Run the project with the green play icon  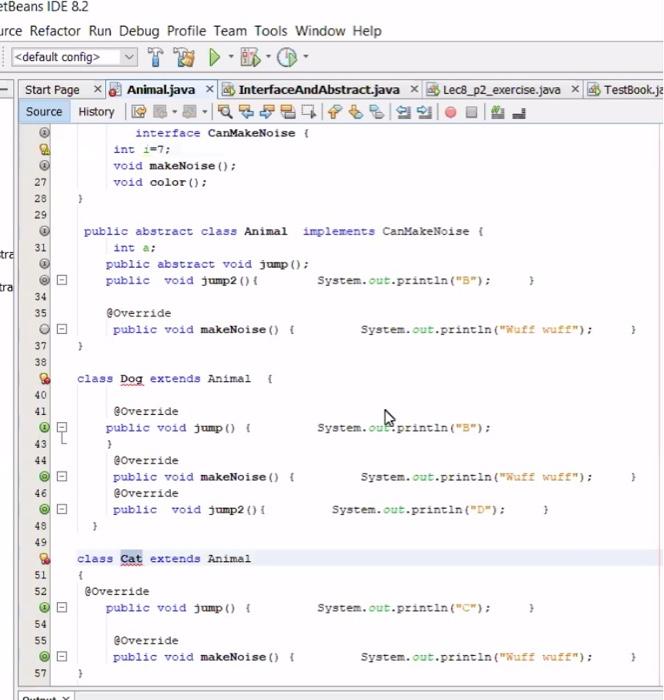pyautogui.click(x=215, y=57)
